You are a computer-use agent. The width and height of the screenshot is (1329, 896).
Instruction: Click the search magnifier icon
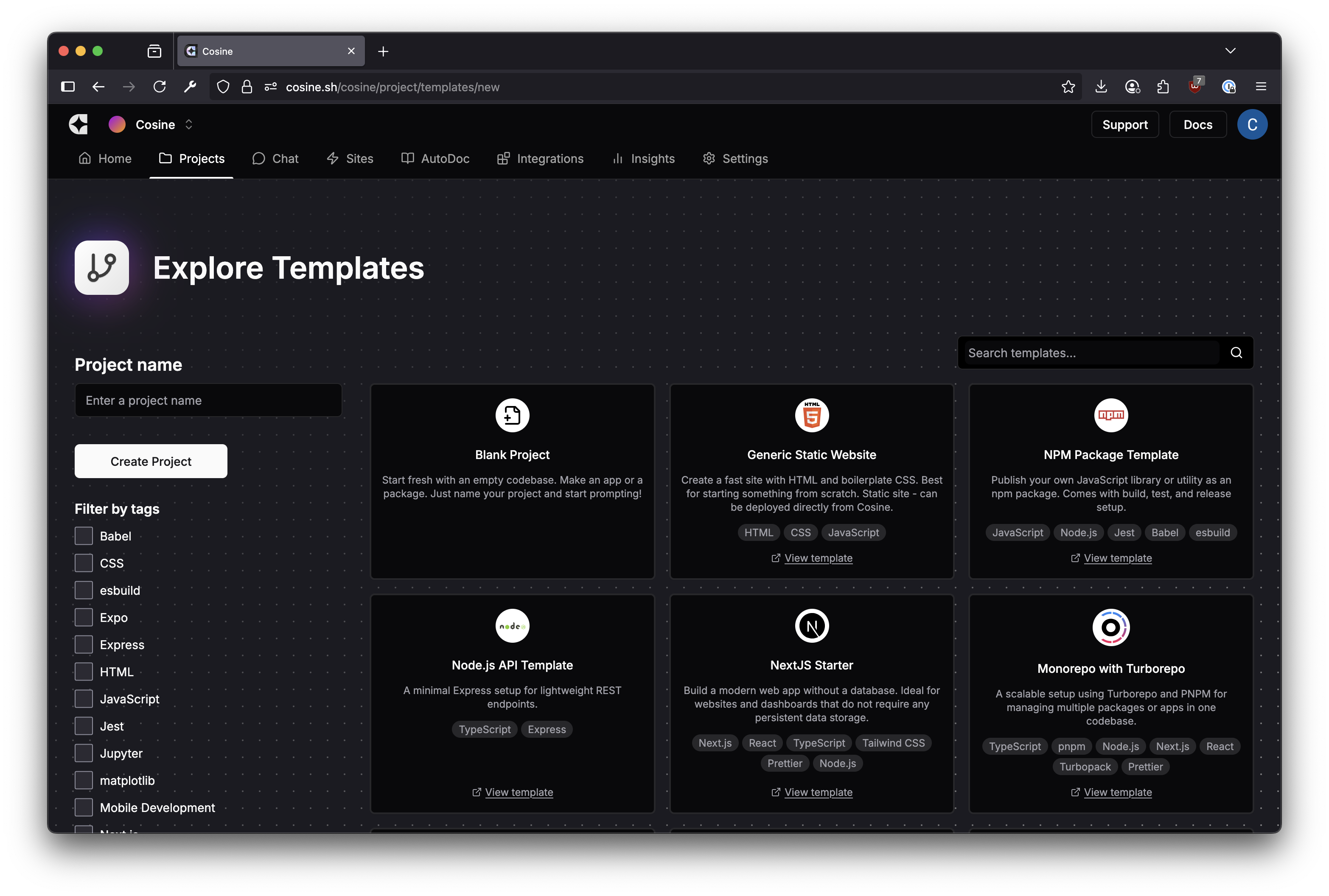[1236, 353]
